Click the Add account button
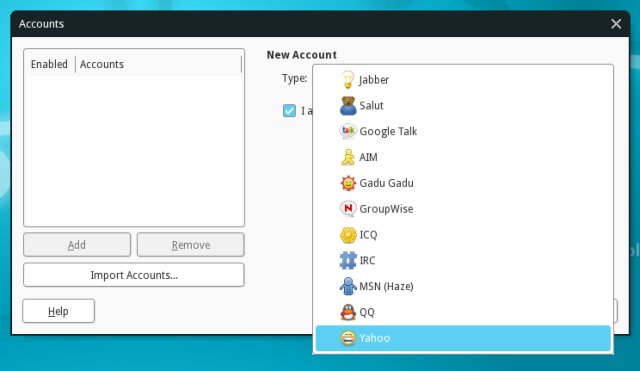 tap(77, 244)
